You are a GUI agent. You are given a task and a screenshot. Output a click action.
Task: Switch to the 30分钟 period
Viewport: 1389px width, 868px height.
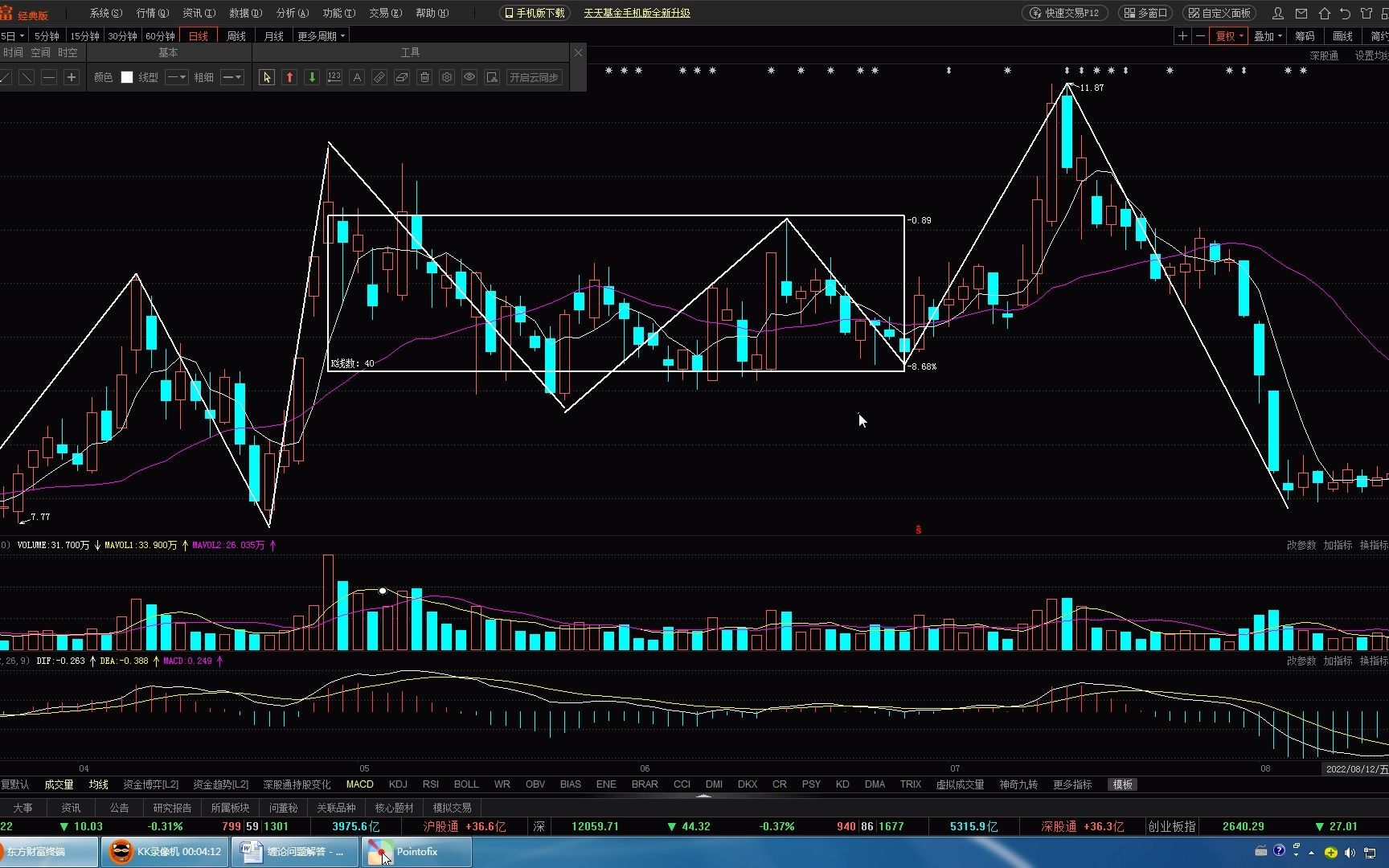coord(122,36)
